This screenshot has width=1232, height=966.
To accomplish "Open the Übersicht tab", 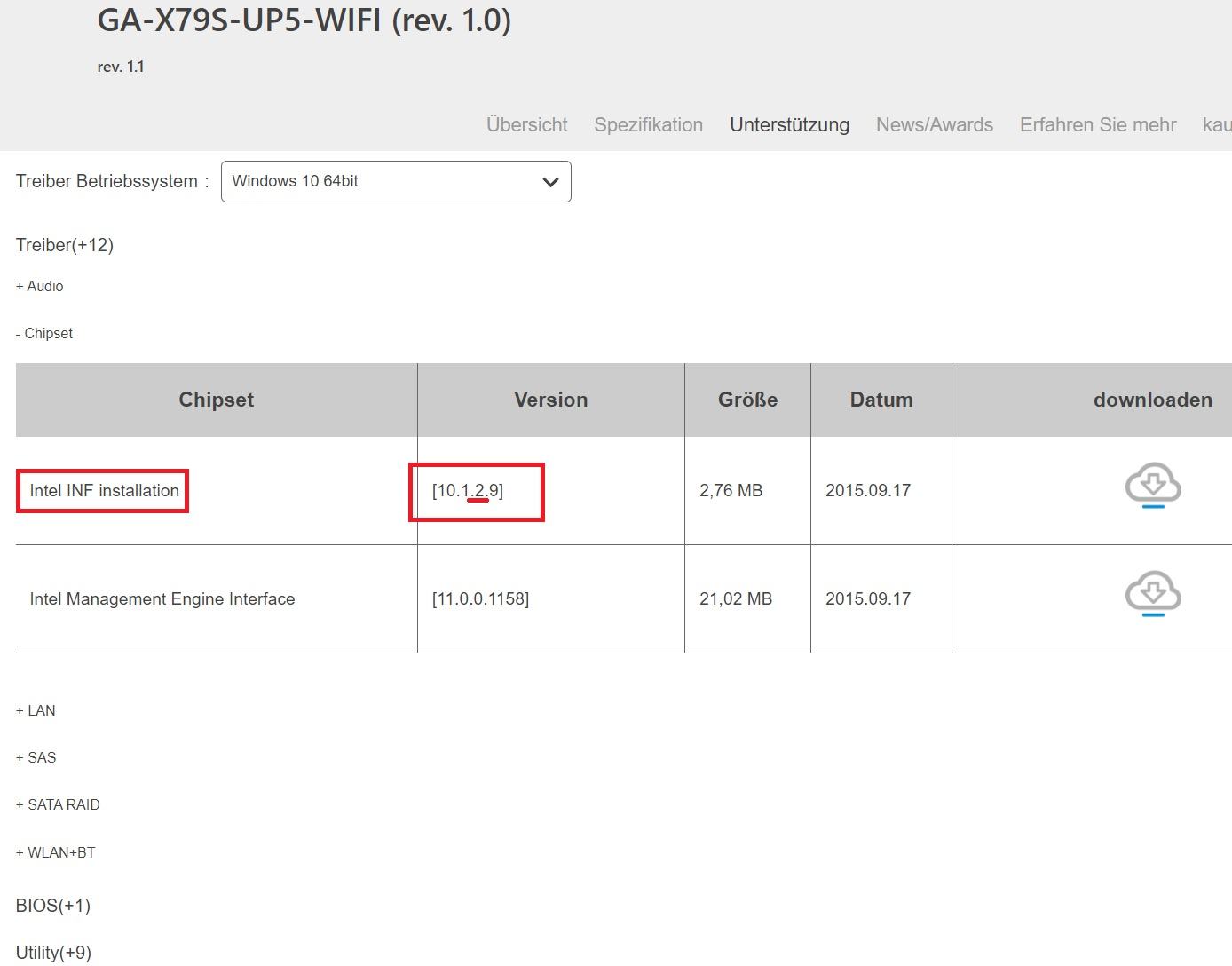I will point(527,124).
